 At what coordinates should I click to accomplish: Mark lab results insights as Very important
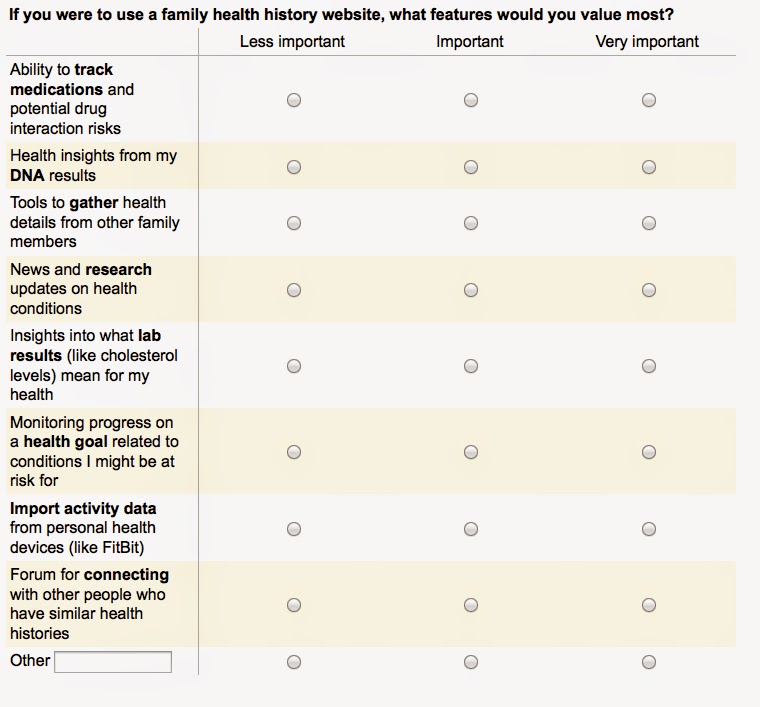tap(649, 366)
